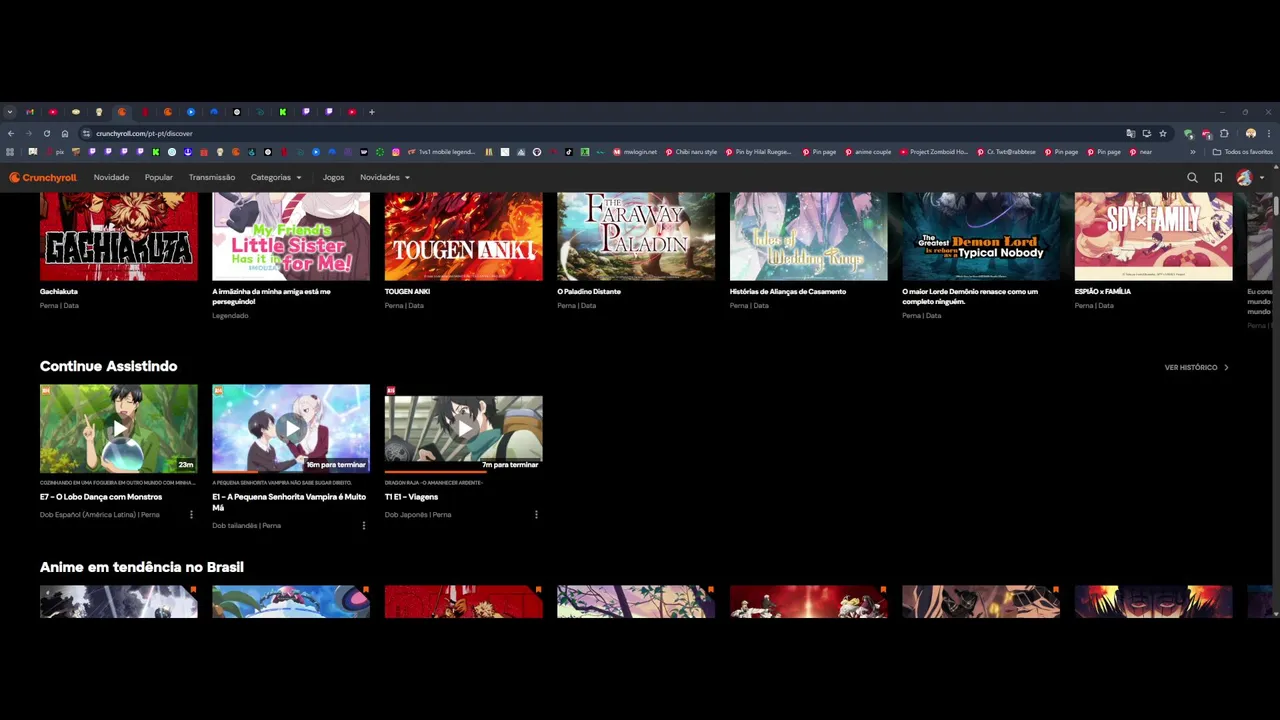
Task: Open the Gachiakuta title link
Action: 59,291
